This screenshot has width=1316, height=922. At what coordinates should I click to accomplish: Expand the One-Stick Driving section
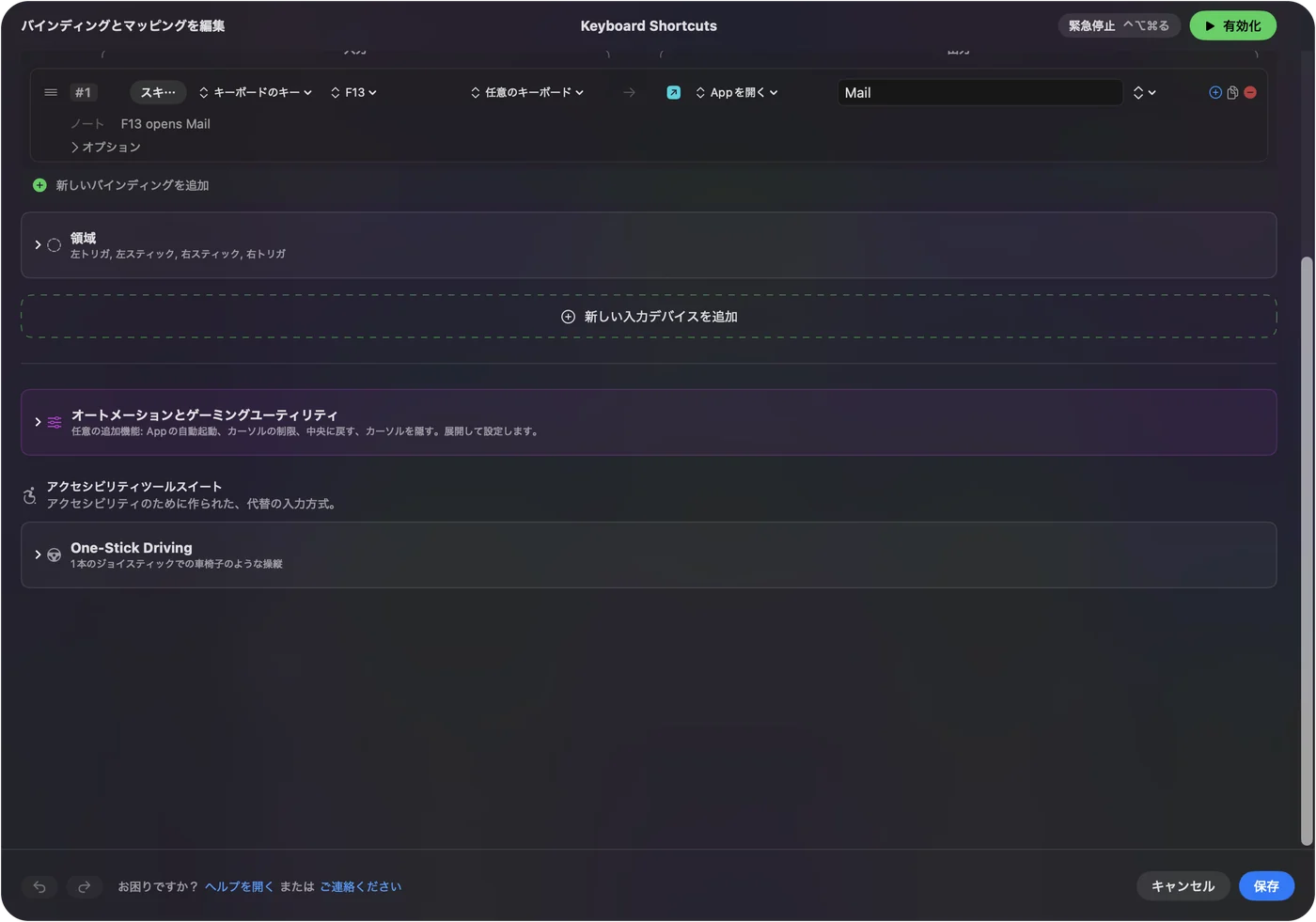[38, 555]
